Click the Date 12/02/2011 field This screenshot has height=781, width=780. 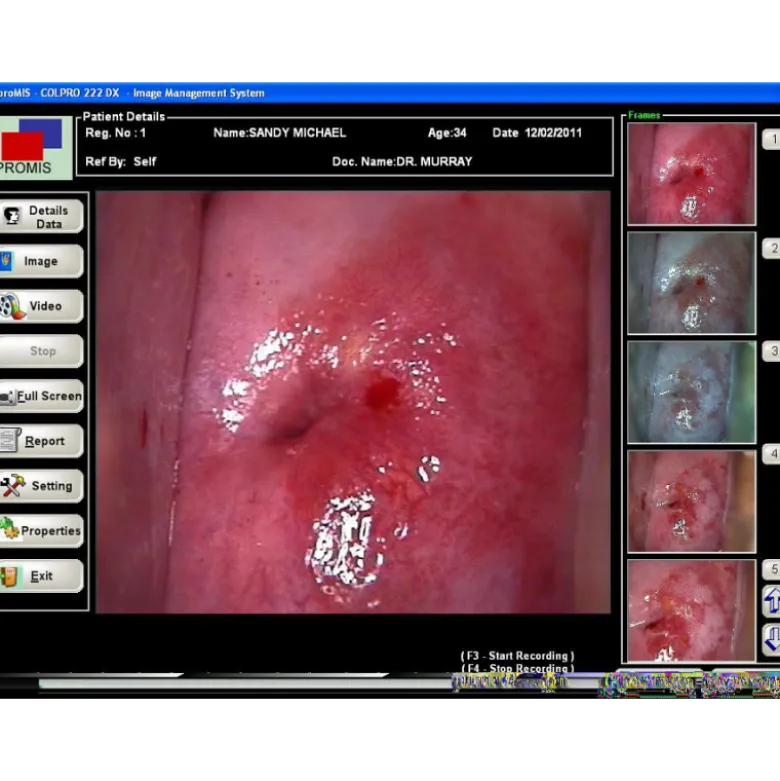click(537, 133)
